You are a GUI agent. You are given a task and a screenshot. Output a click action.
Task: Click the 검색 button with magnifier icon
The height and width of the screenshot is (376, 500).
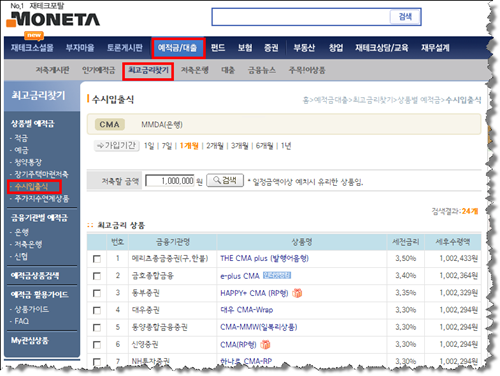click(x=225, y=180)
